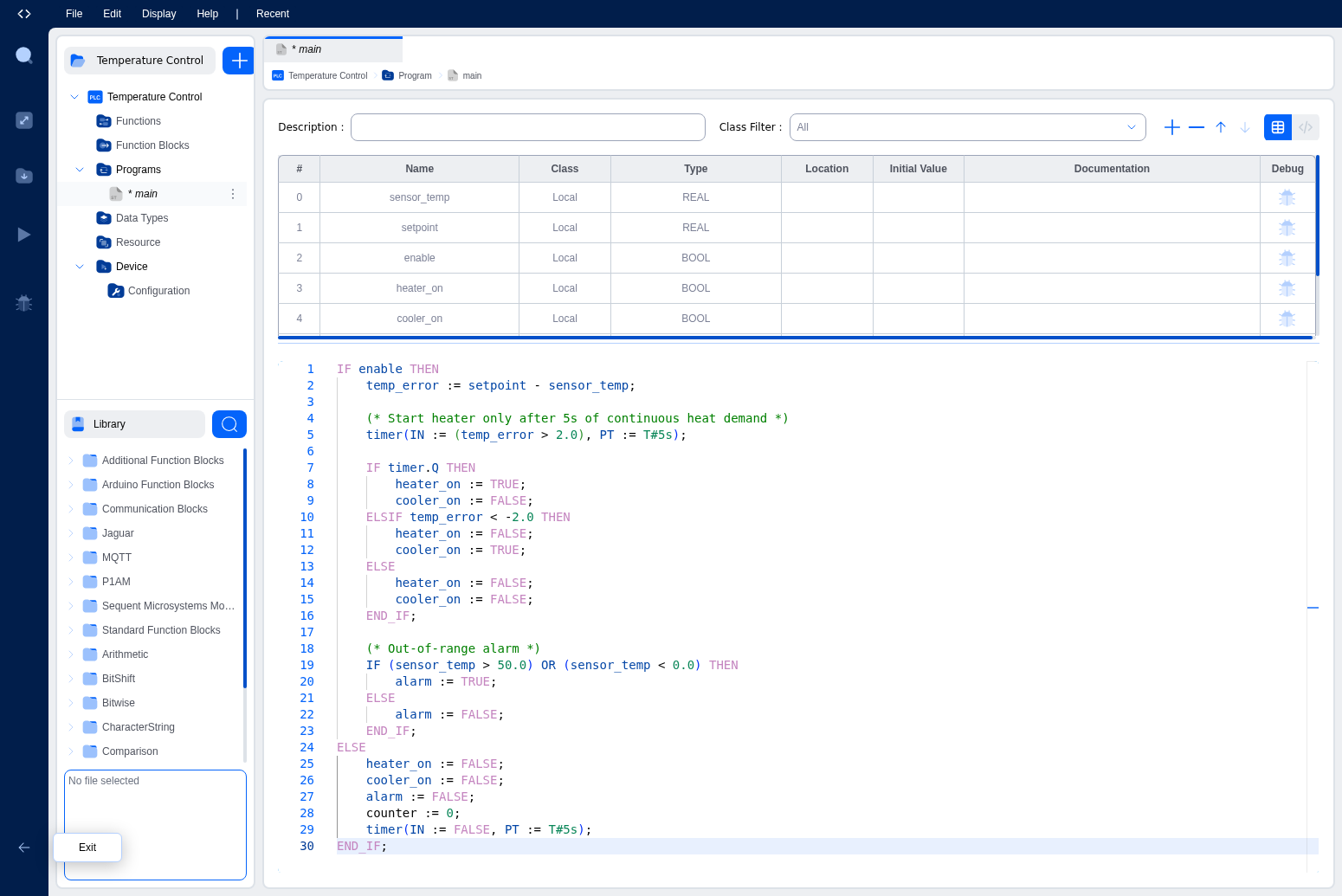Click the code editor minimap scroll area
The width and height of the screenshot is (1342, 896).
[x=1313, y=616]
